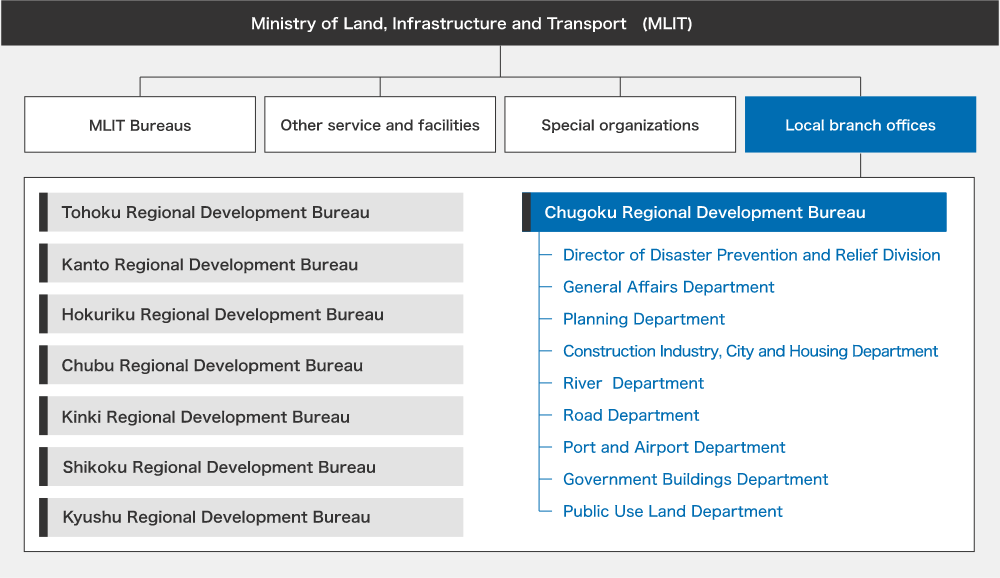Open Public Use Land Department

click(672, 511)
